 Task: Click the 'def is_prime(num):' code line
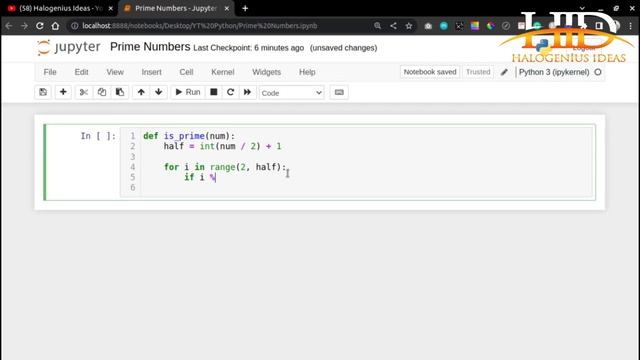pos(189,136)
